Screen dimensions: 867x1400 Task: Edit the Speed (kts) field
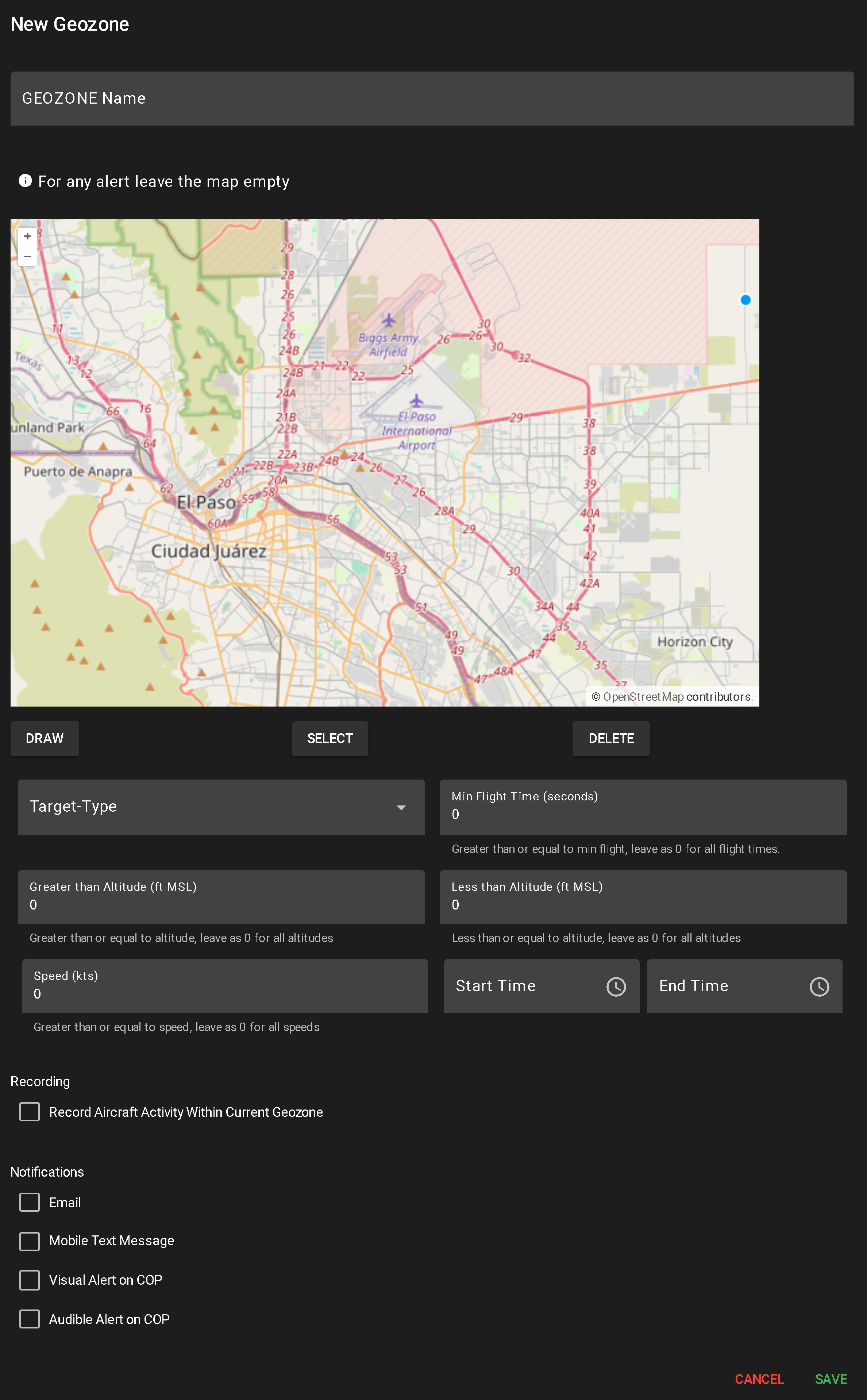coord(225,986)
